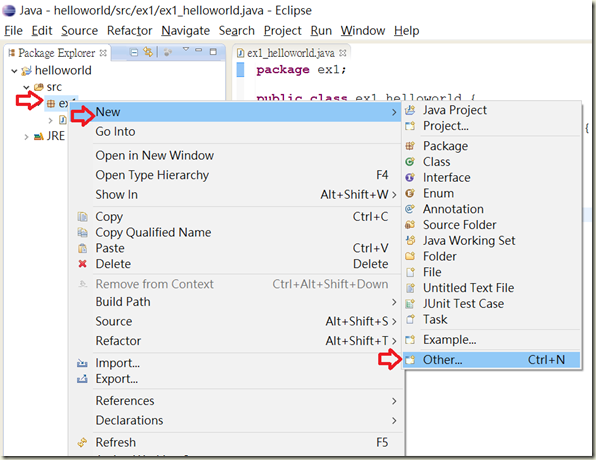Expand the java file node under ex1

[51, 121]
